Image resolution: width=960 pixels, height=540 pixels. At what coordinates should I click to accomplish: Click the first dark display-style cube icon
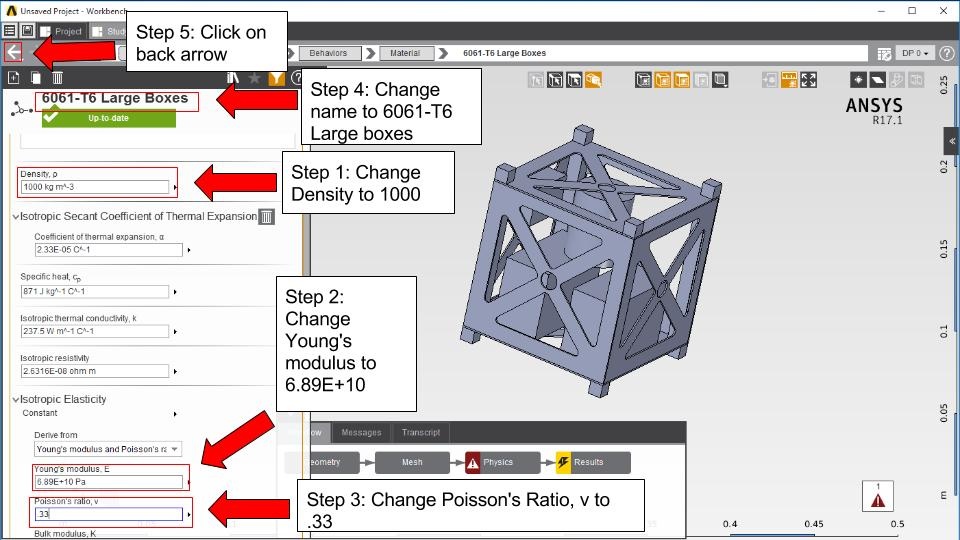(643, 80)
